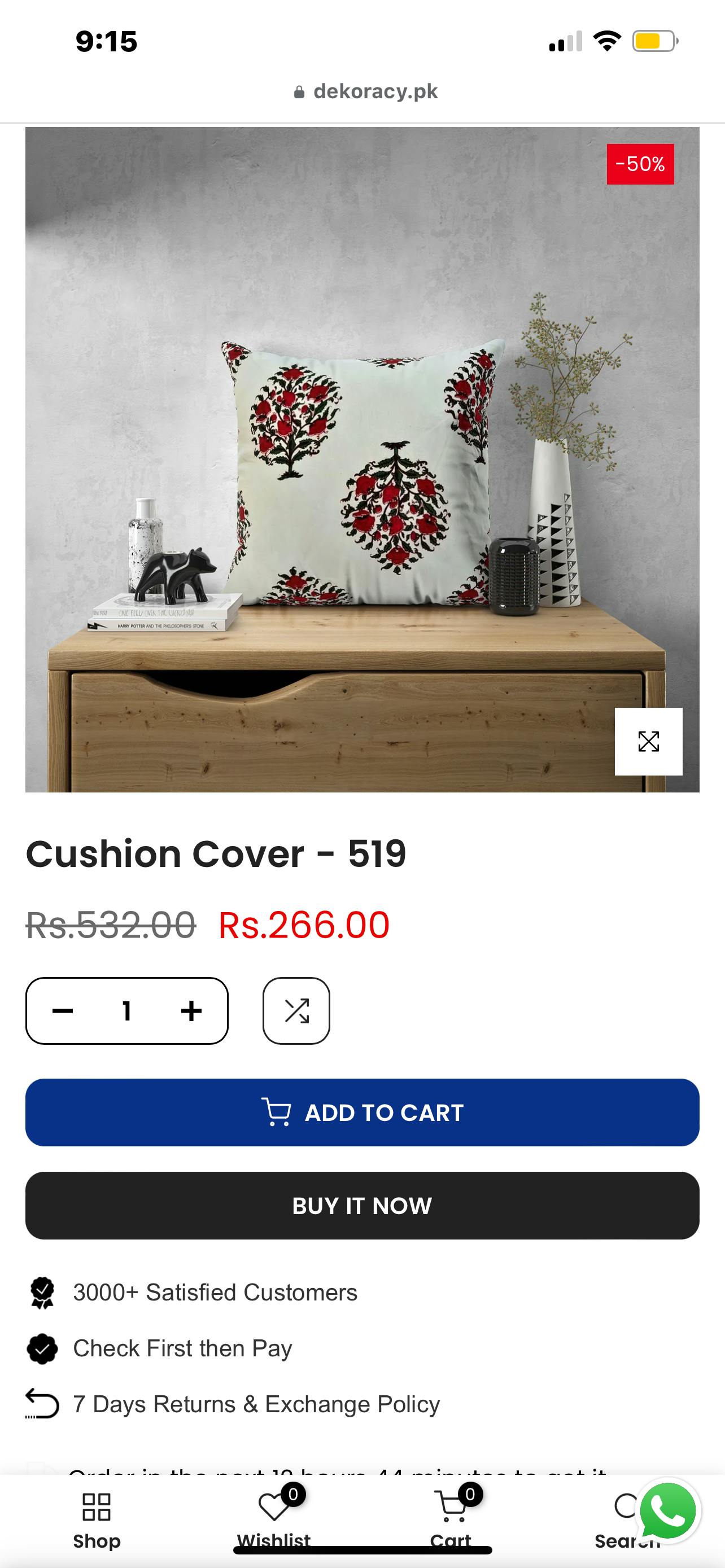The image size is (725, 1568).
Task: Increase quantity with plus button
Action: point(191,1011)
